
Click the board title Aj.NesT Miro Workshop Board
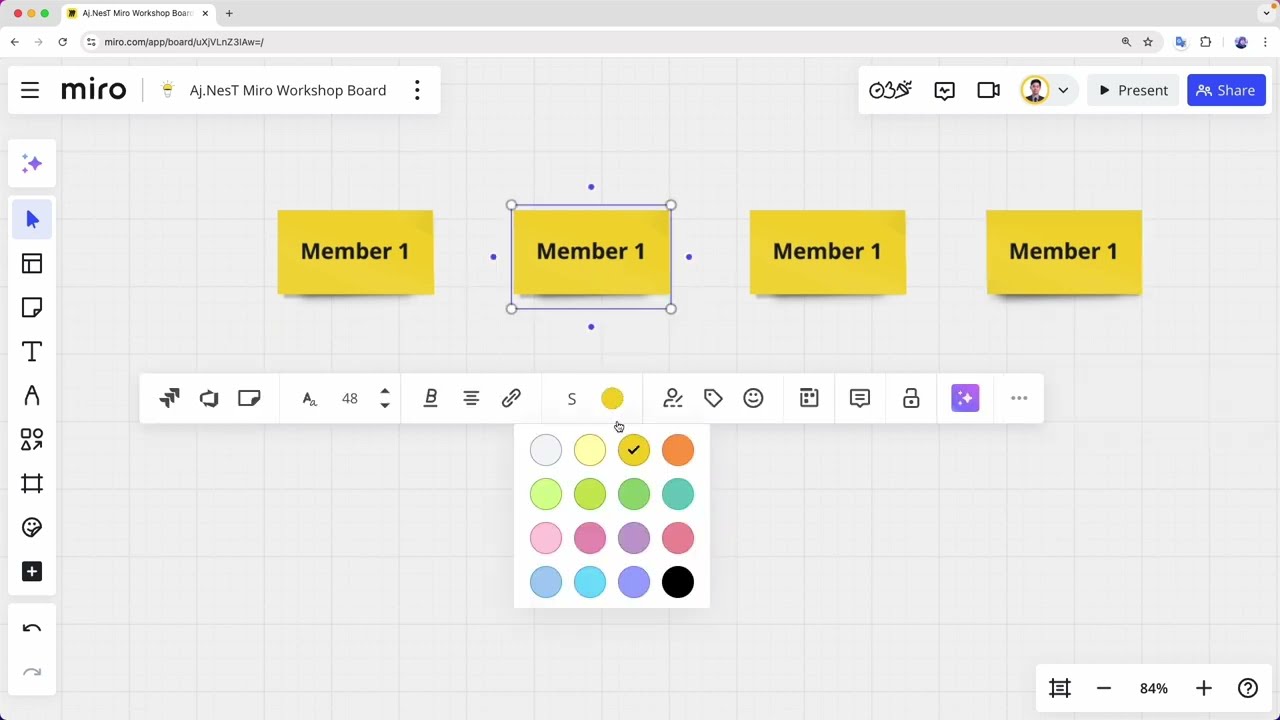tap(288, 90)
